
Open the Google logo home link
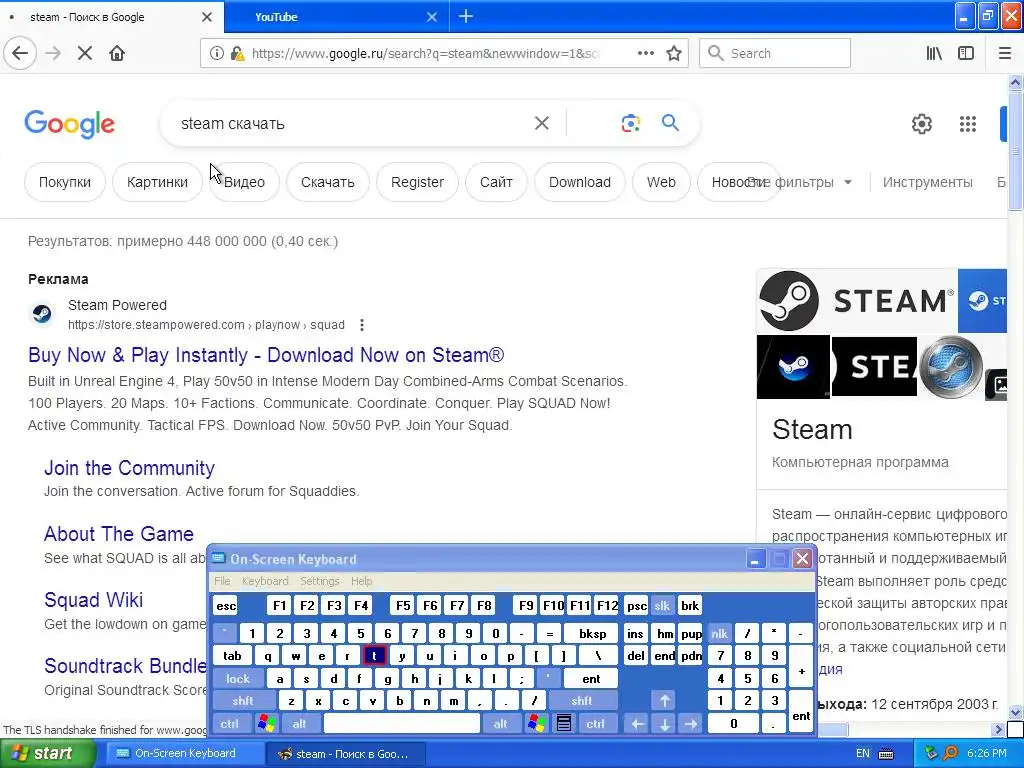pos(69,124)
